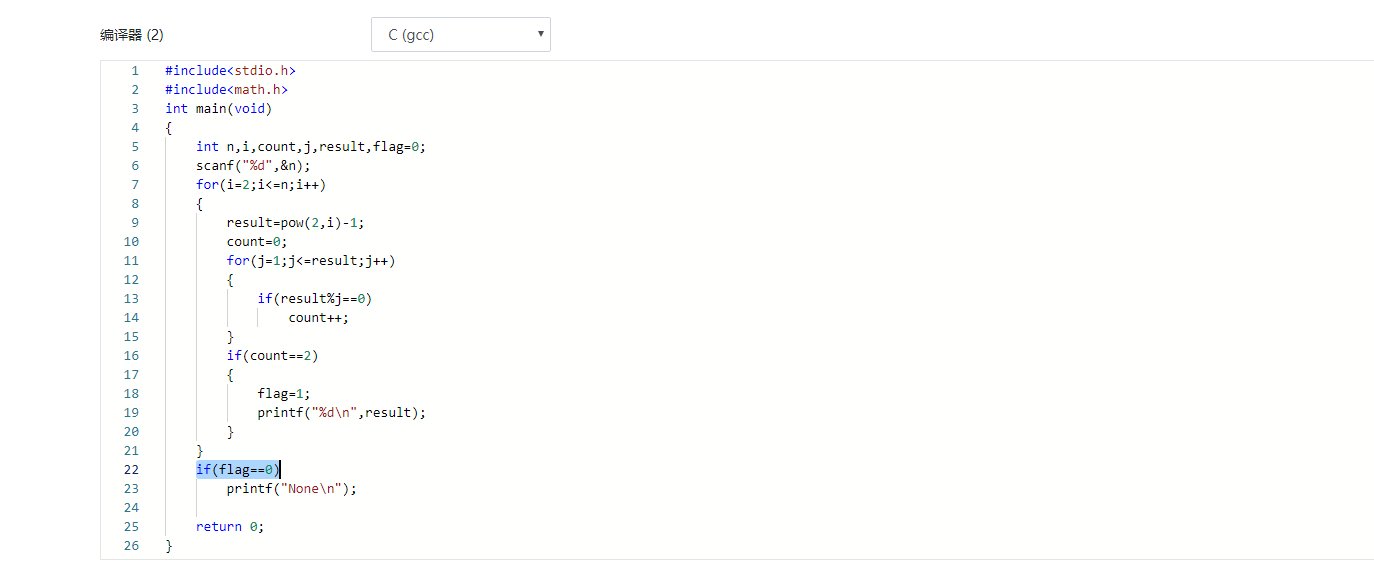The height and width of the screenshot is (579, 1374).
Task: Click the if(result%j==0) condition
Action: [314, 299]
